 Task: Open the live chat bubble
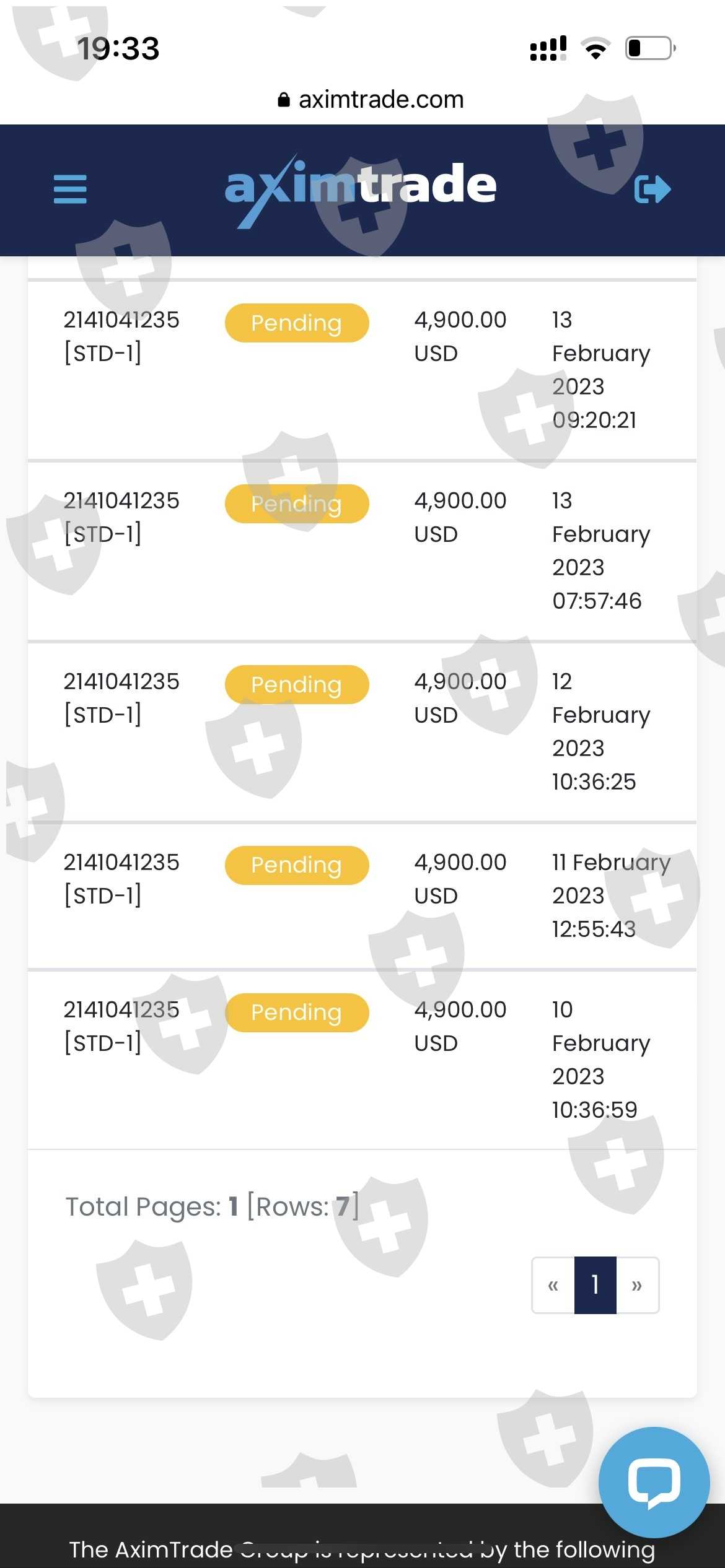654,1482
